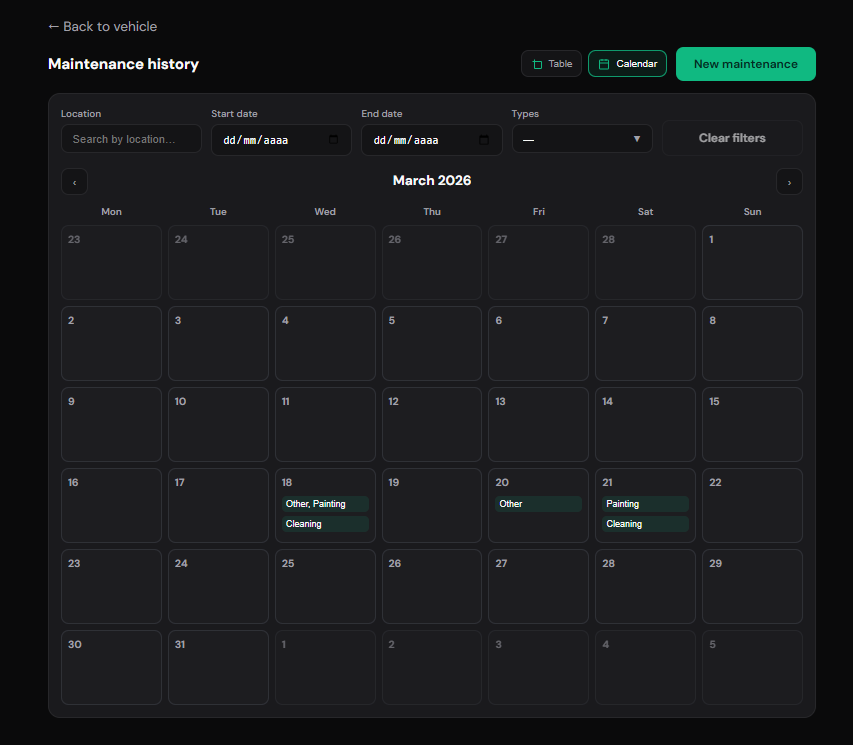Select the March 19 day cell
This screenshot has width=853, height=745.
[431, 506]
